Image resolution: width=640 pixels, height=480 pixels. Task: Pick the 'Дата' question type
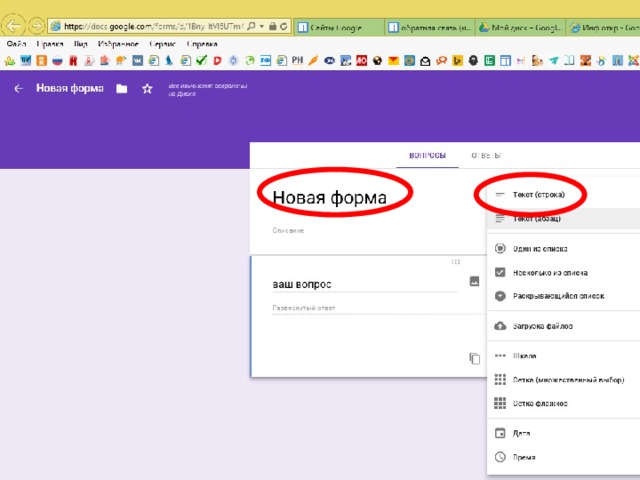pyautogui.click(x=522, y=434)
